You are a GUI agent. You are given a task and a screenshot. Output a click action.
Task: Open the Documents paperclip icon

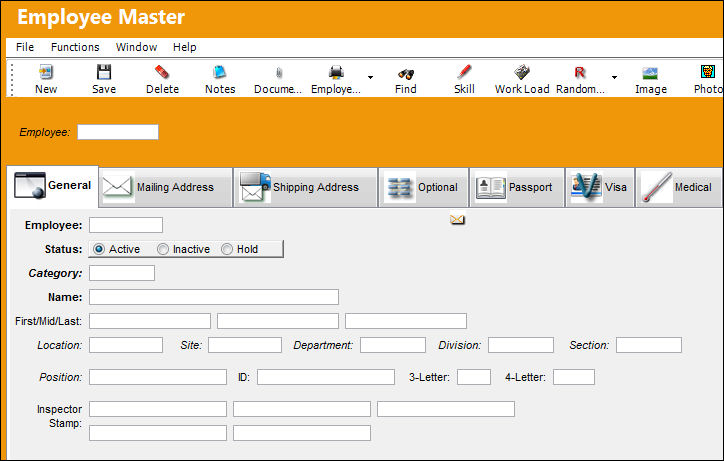[278, 73]
